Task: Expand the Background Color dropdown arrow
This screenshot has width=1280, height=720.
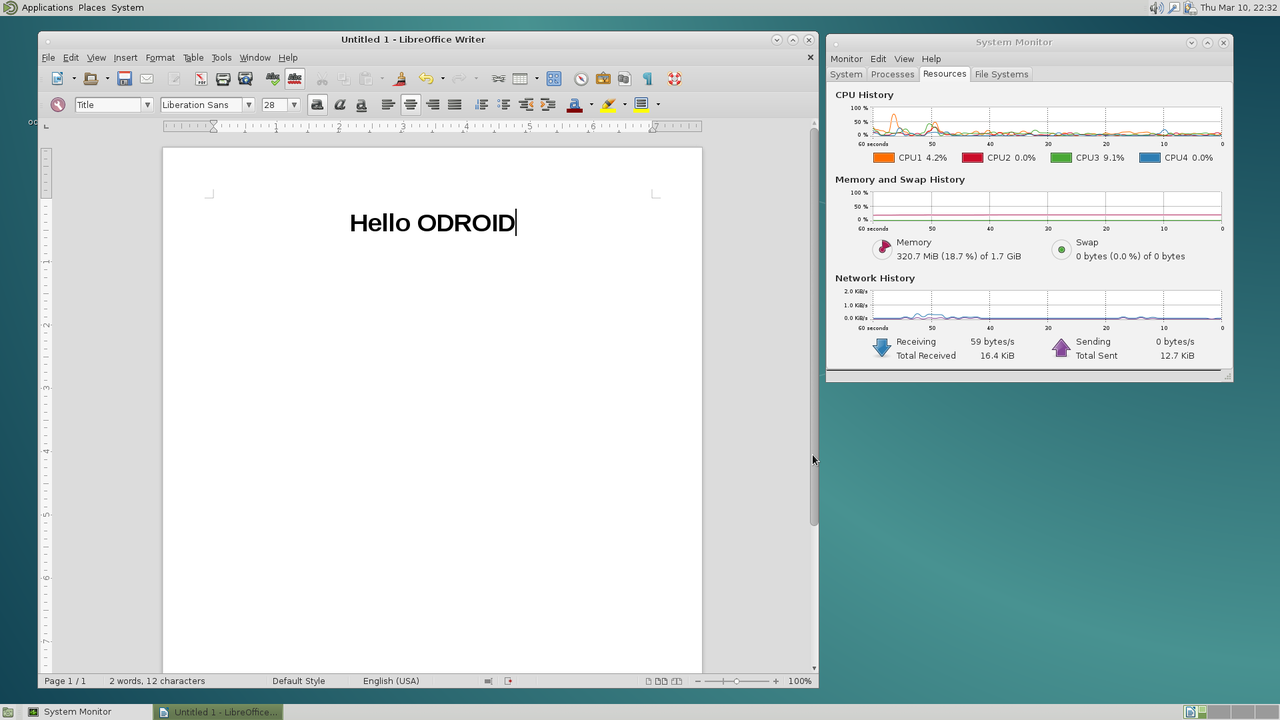Action: [658, 105]
